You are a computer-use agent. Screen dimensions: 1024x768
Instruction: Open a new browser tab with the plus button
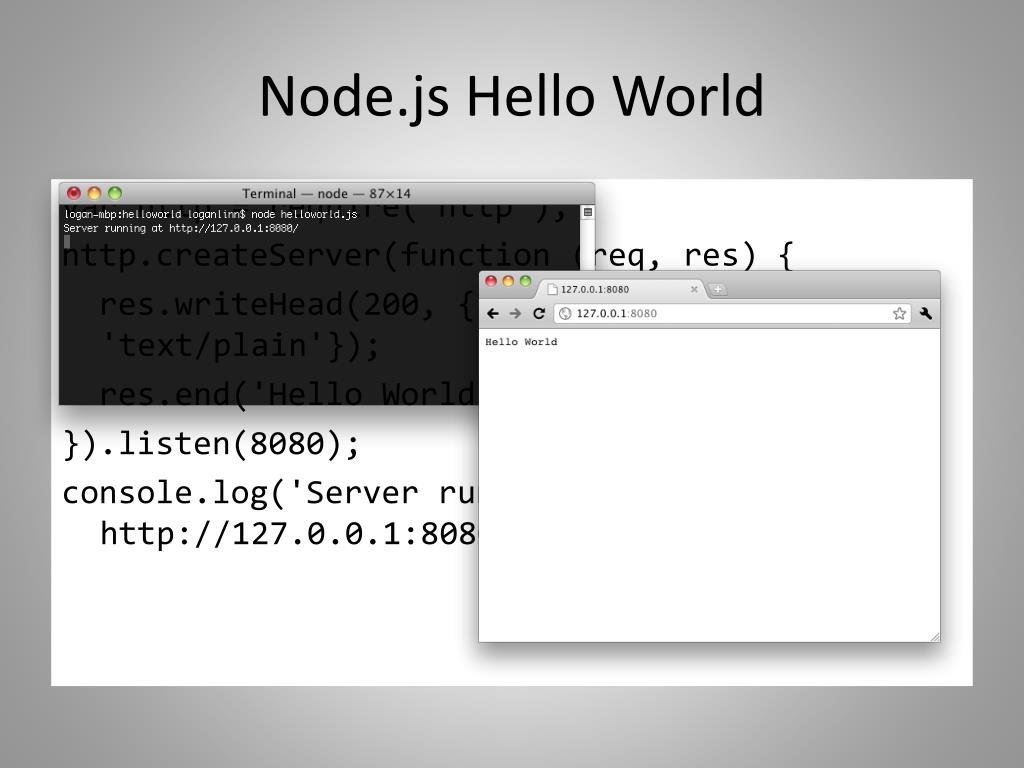718,289
